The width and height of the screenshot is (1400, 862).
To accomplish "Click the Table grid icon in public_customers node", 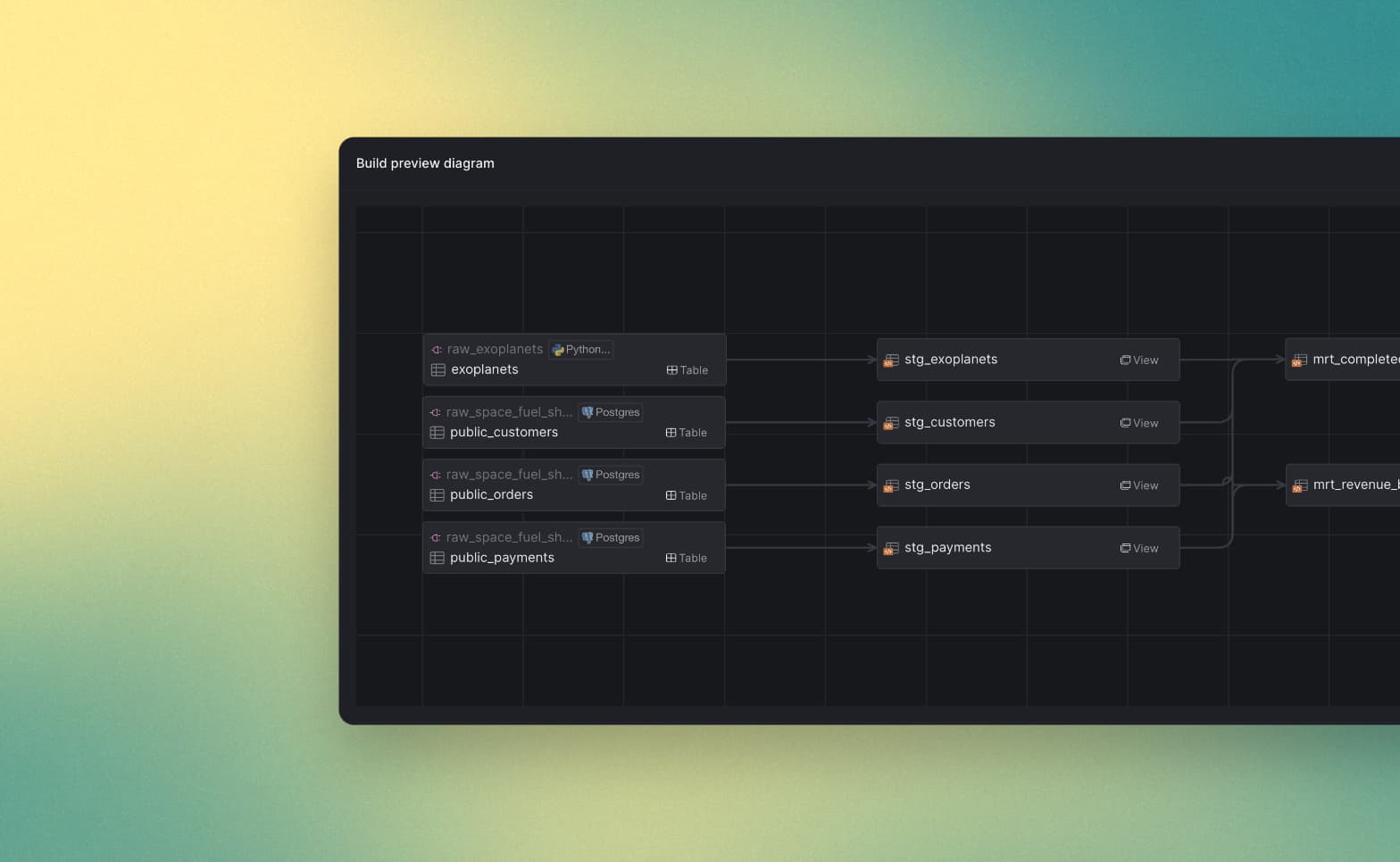I will click(671, 433).
